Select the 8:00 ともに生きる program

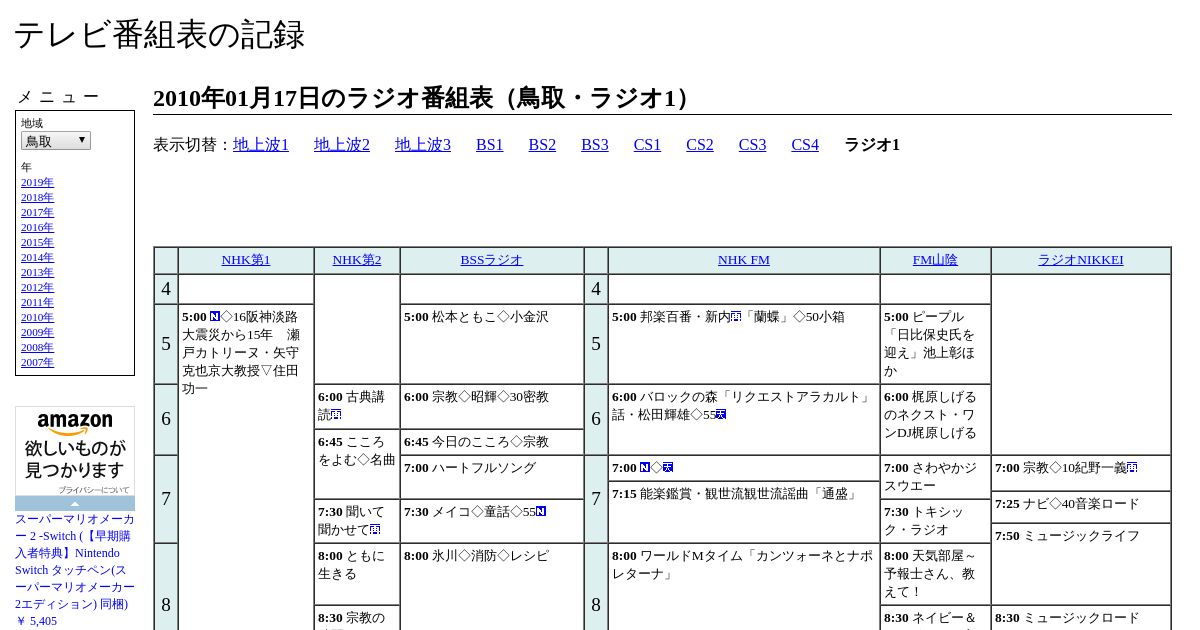[x=357, y=574]
